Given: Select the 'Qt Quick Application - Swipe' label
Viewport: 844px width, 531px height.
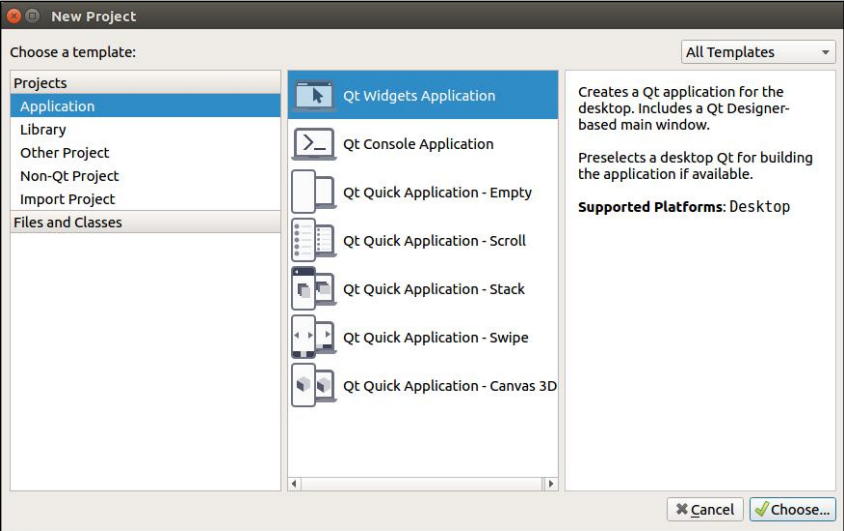Looking at the screenshot, I should pyautogui.click(x=435, y=338).
